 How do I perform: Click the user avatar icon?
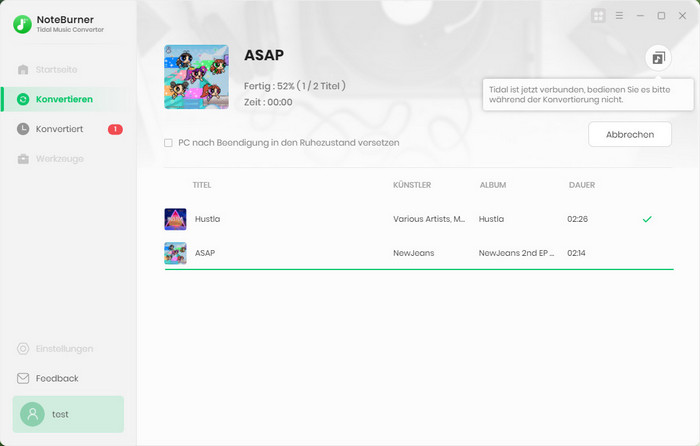pyautogui.click(x=32, y=414)
